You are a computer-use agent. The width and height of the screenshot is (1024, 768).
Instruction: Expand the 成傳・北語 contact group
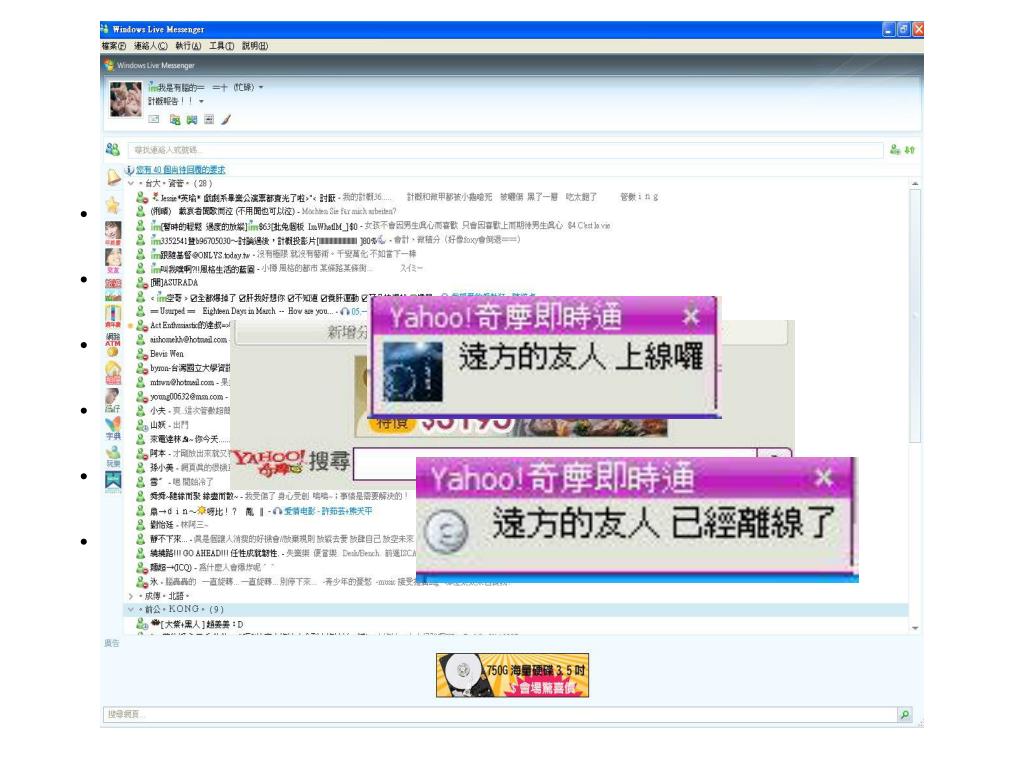coord(131,596)
